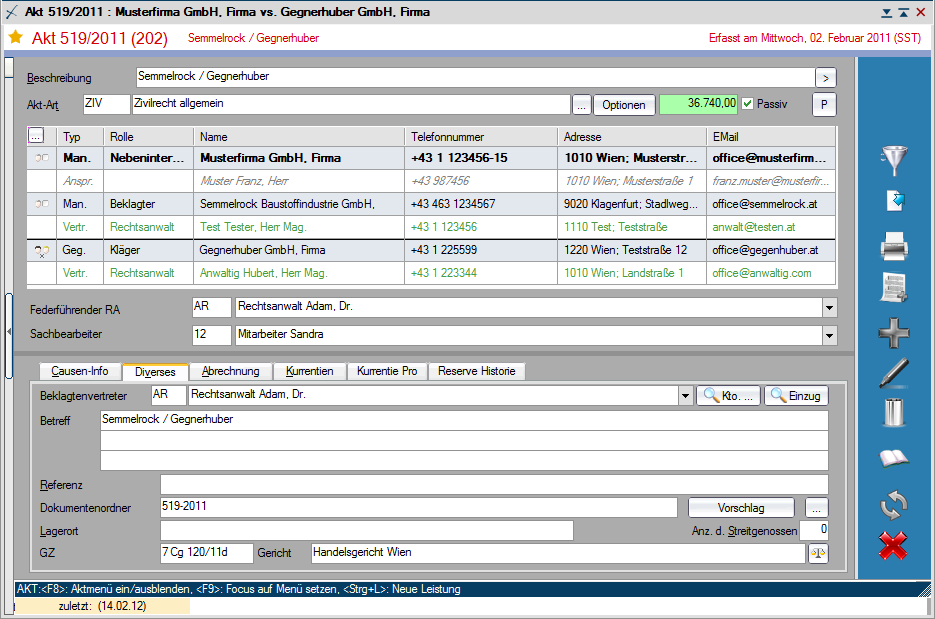Click the funnel filter icon
This screenshot has height=619, width=935.
(893, 161)
